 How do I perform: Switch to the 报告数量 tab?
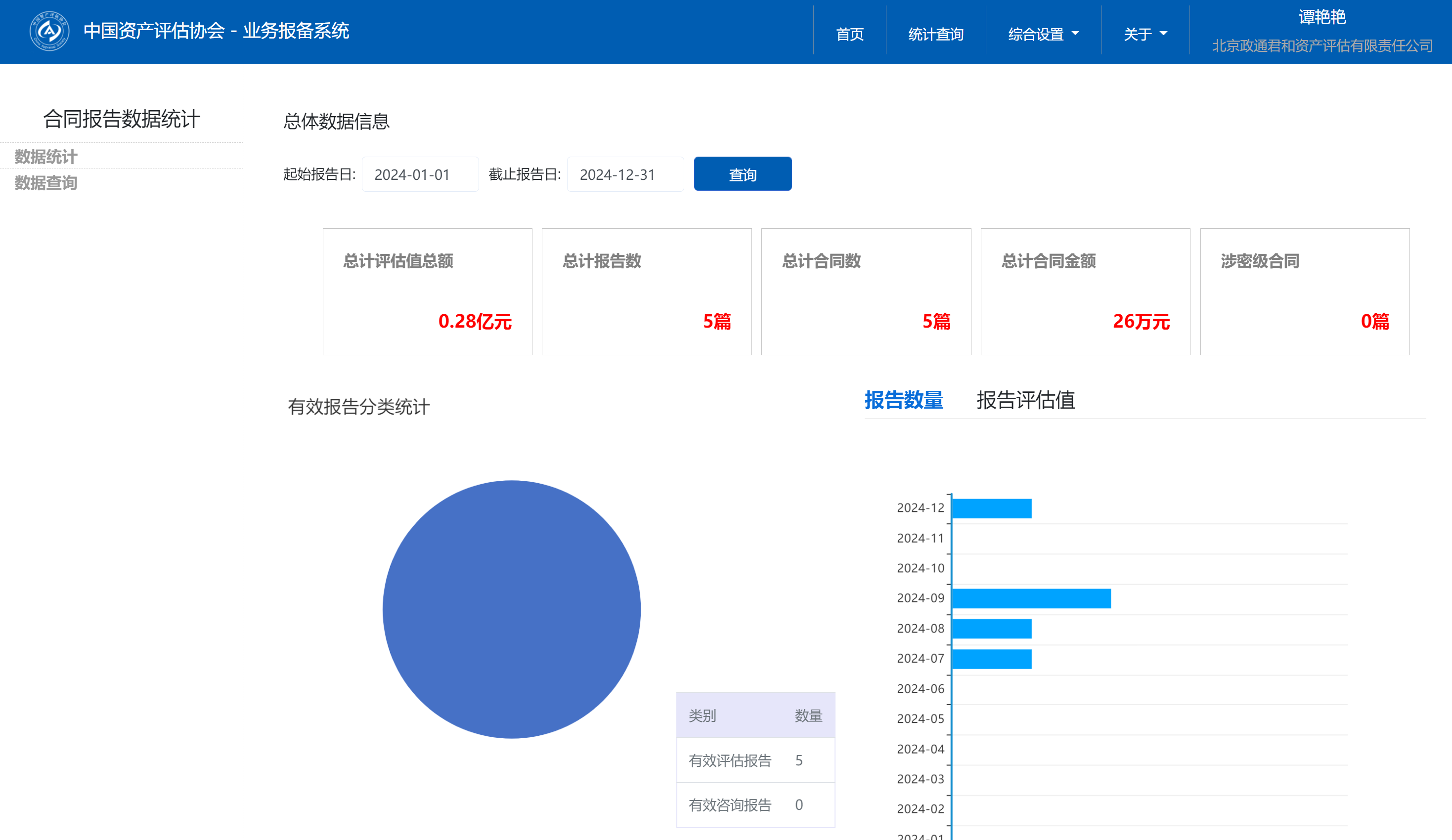[x=903, y=400]
